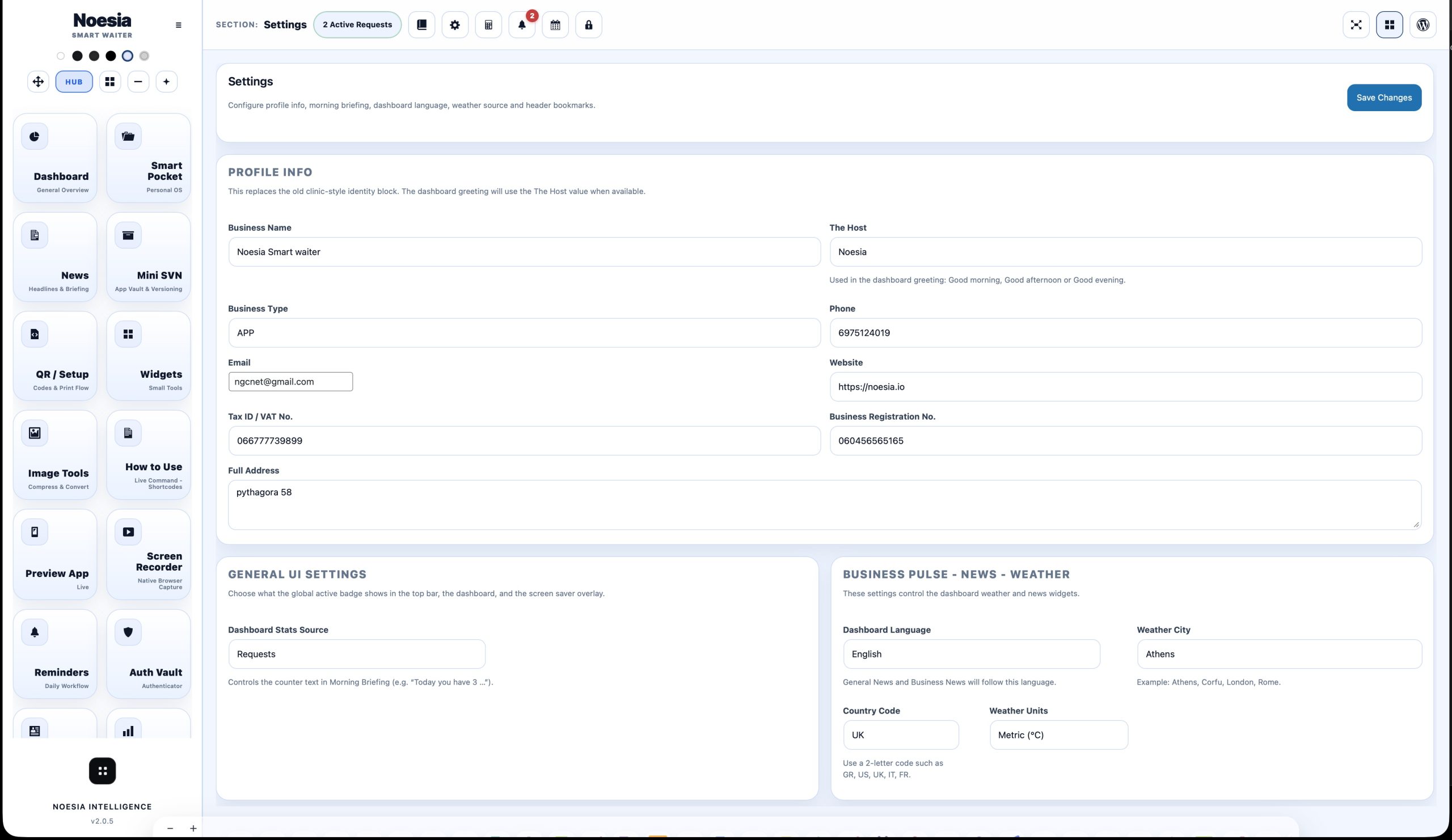Click the Email input field

click(x=290, y=381)
